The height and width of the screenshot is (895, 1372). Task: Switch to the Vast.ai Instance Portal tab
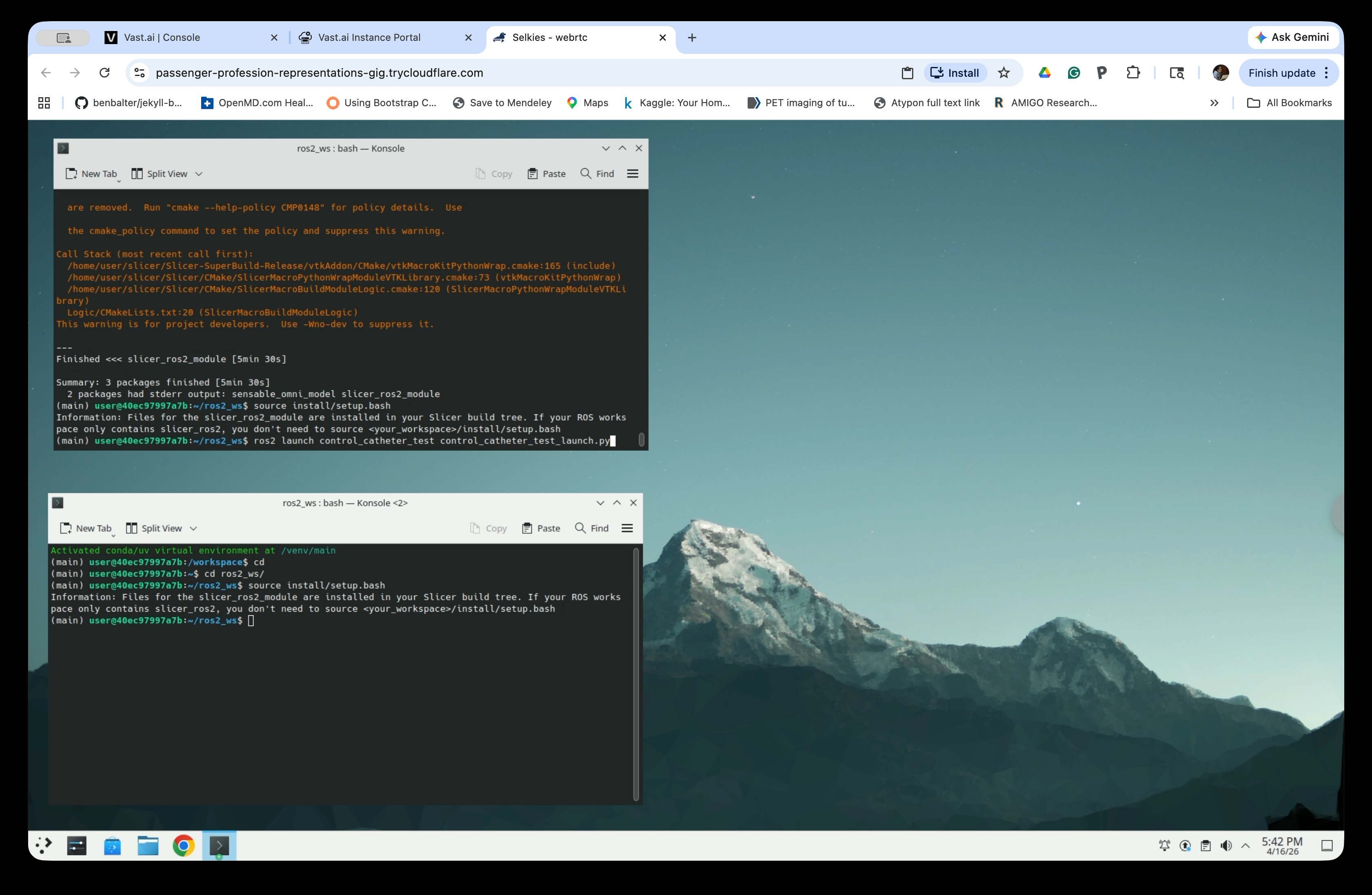pyautogui.click(x=369, y=38)
